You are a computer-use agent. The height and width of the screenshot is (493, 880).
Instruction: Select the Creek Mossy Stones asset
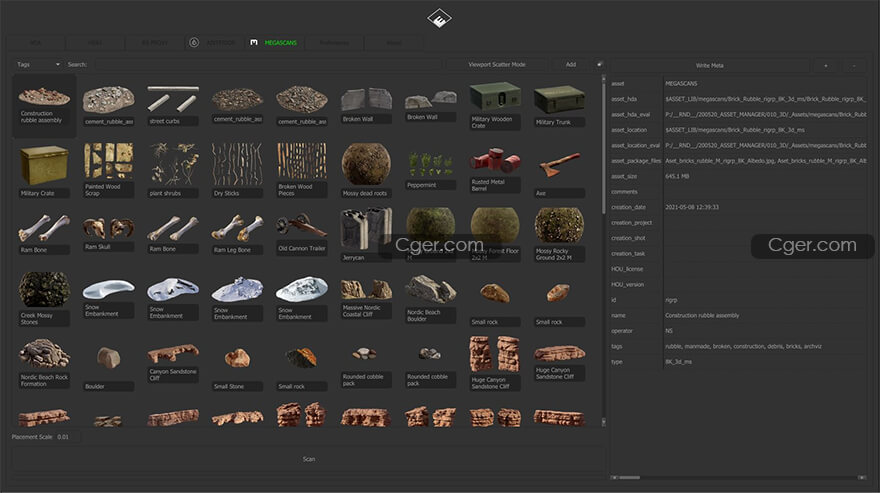tap(44, 299)
